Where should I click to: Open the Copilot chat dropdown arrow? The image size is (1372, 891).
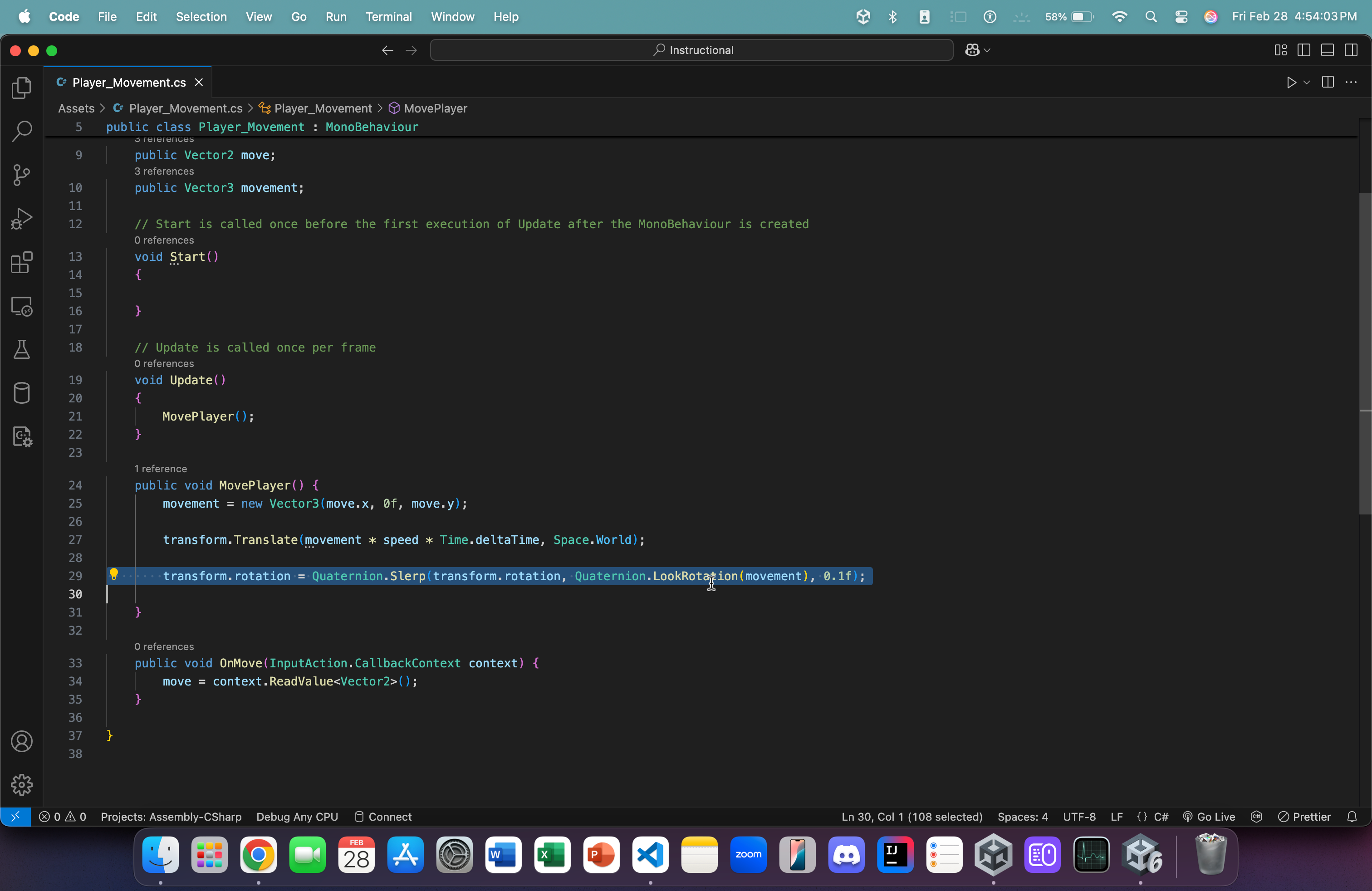[988, 50]
